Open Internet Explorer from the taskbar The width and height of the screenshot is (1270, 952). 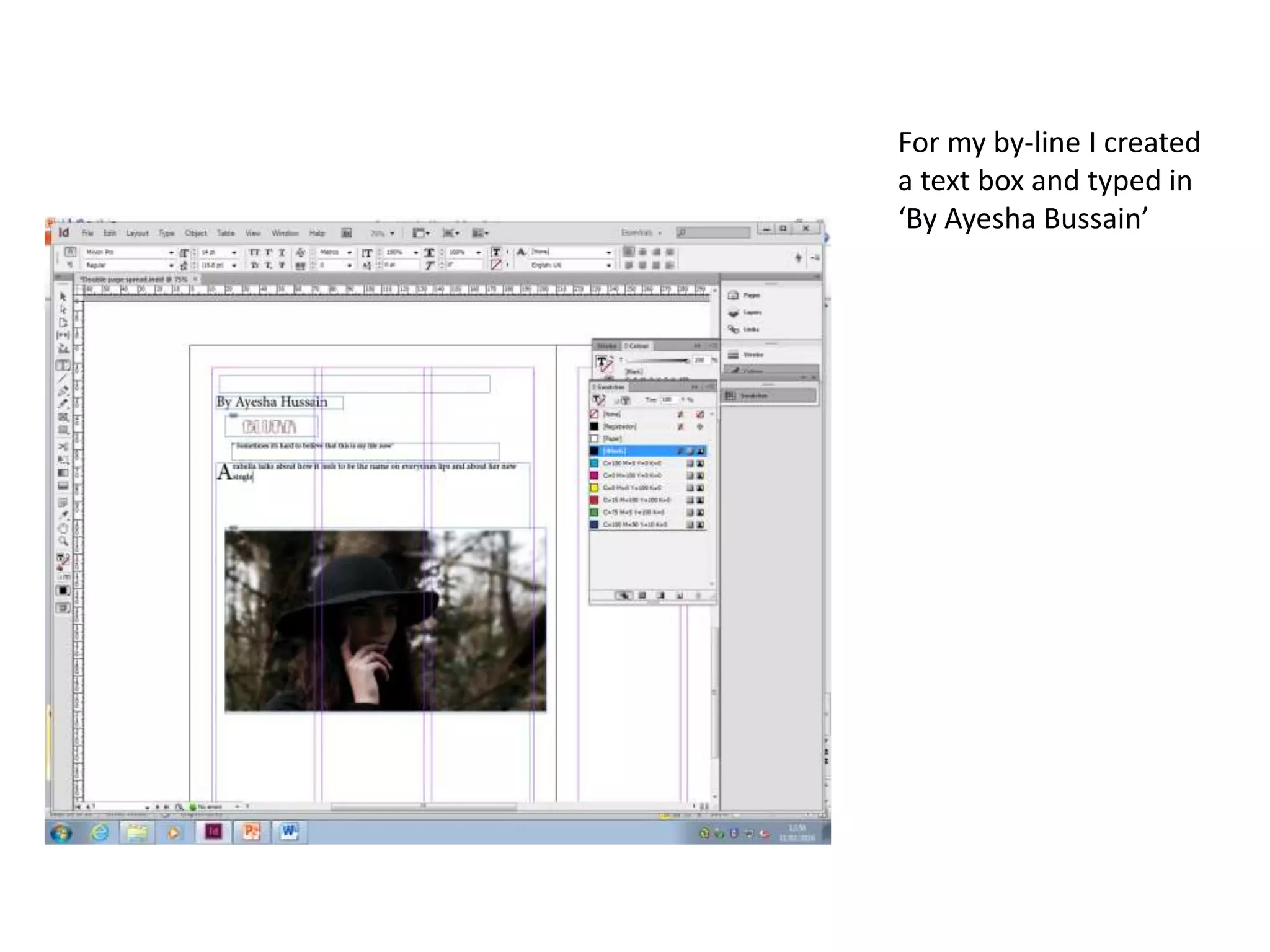(x=99, y=832)
